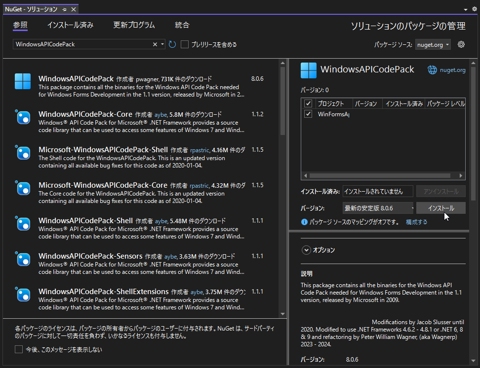Click the globe icon beside nuget.org

click(432, 70)
